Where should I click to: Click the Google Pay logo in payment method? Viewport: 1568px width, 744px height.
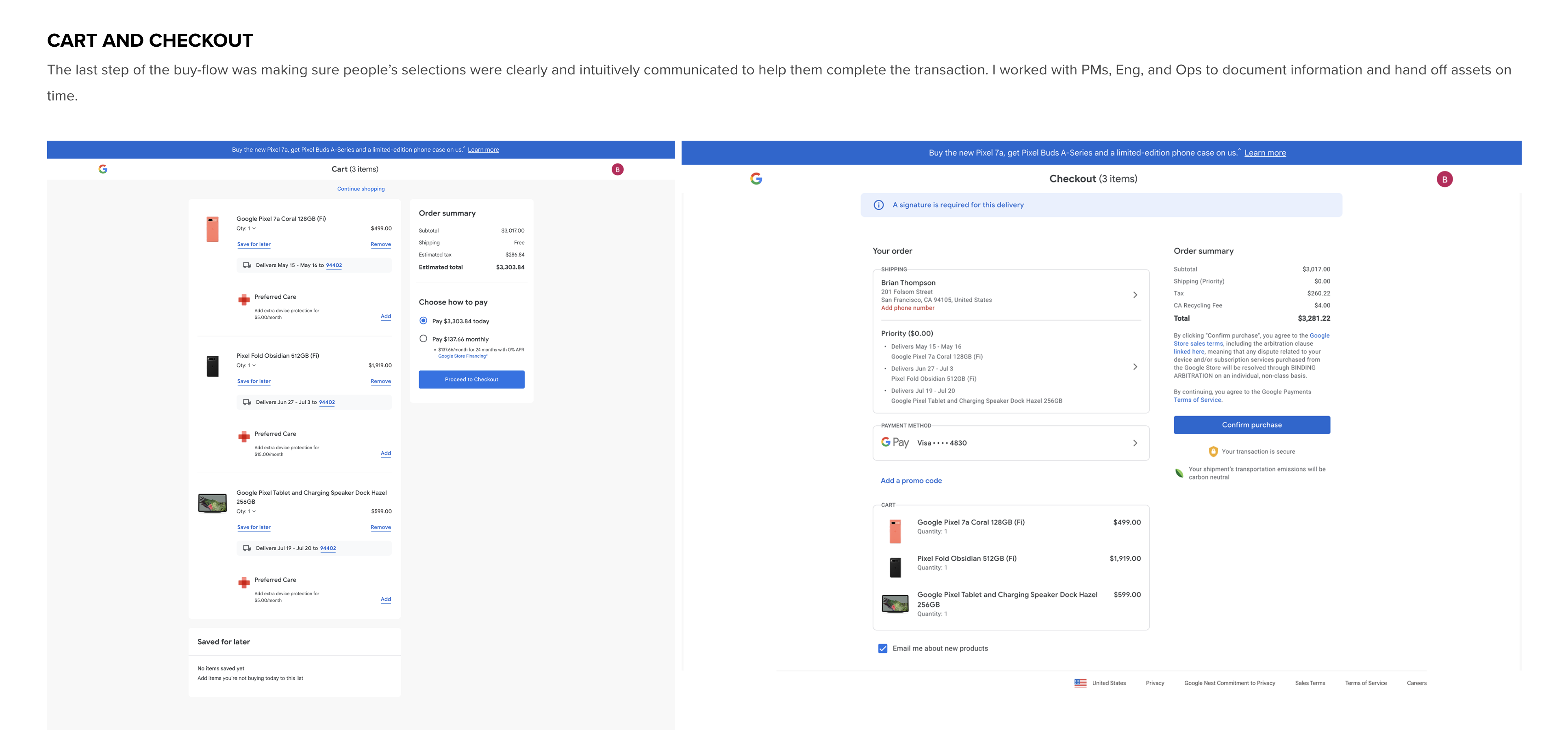895,443
